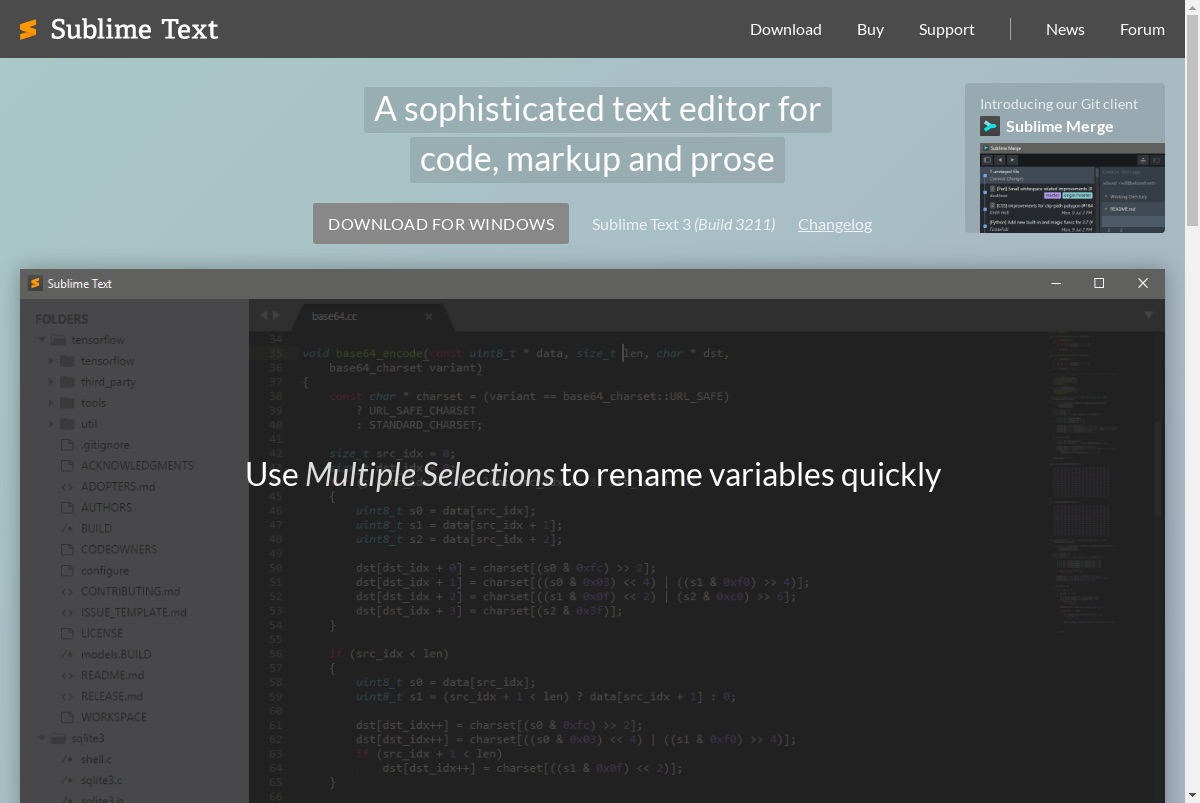Viewport: 1200px width, 803px height.
Task: Click the code icon beside BUILD
Action: (67, 528)
